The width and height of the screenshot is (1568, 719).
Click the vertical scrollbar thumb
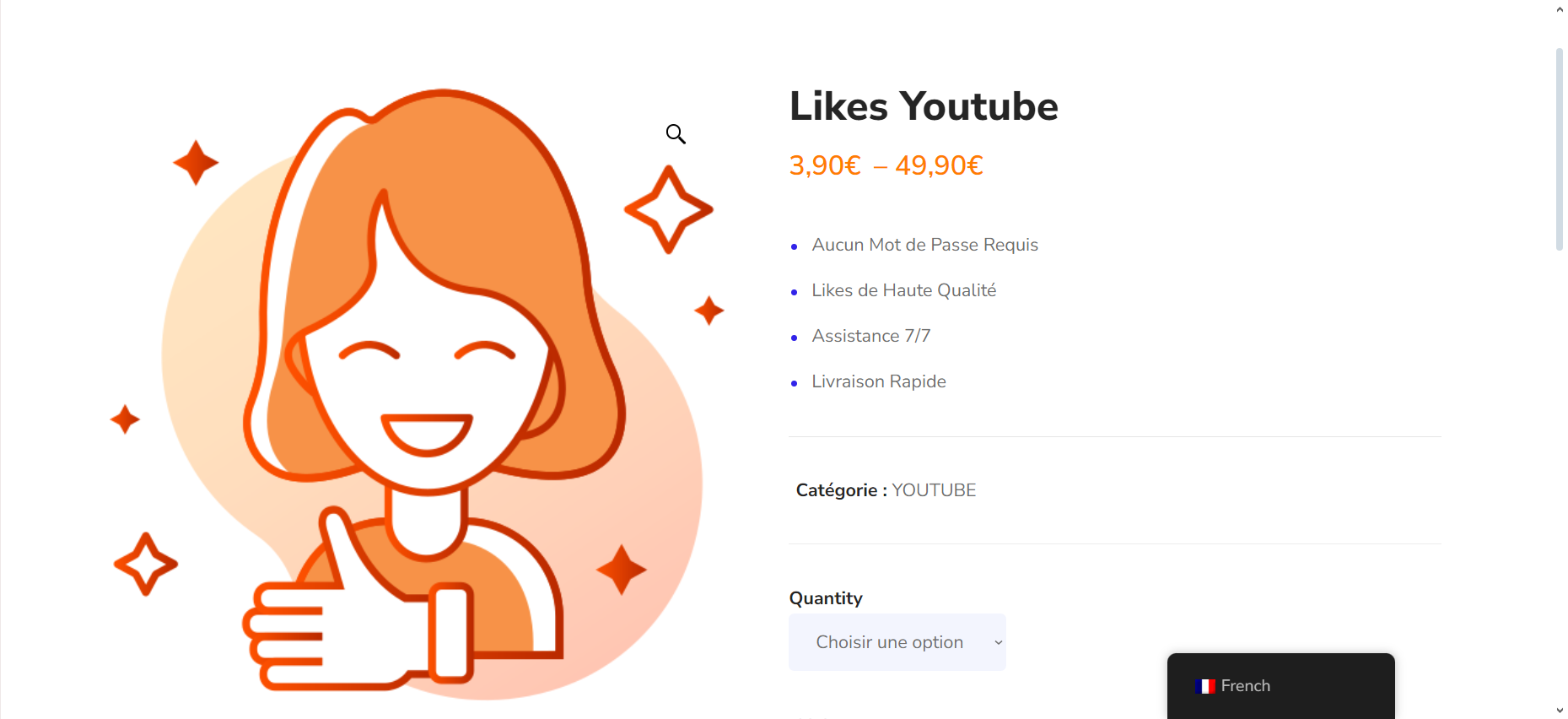tap(1560, 149)
